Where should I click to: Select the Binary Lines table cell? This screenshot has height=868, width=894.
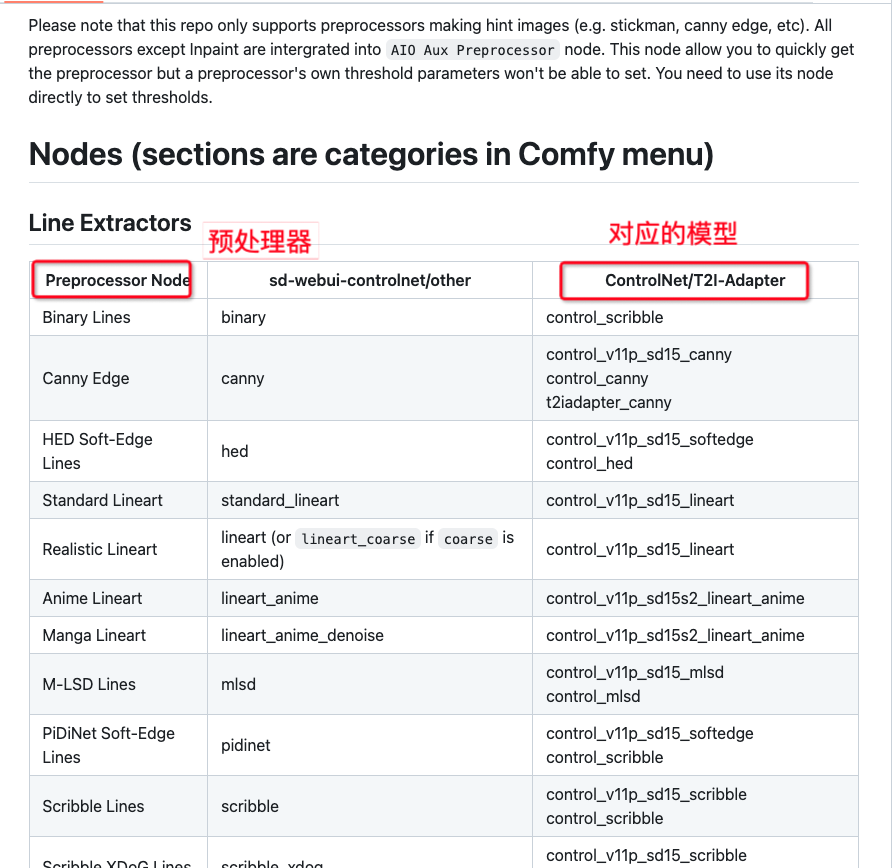click(87, 317)
